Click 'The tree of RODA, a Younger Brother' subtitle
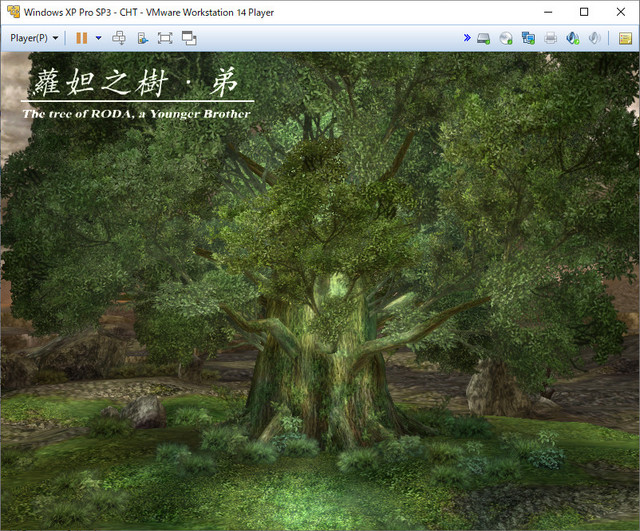 pyautogui.click(x=136, y=114)
